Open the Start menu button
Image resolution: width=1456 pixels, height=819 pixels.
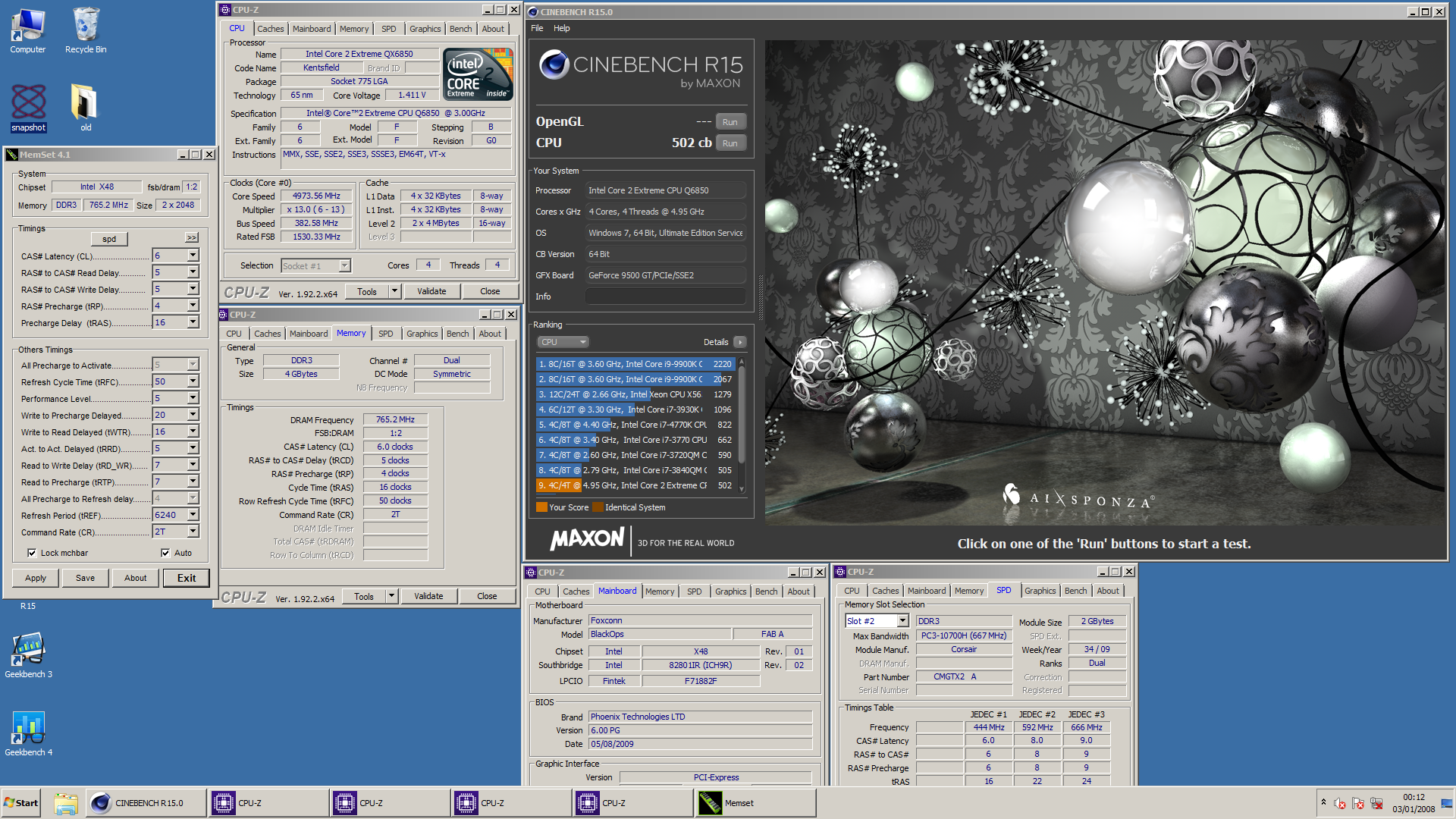[x=21, y=803]
